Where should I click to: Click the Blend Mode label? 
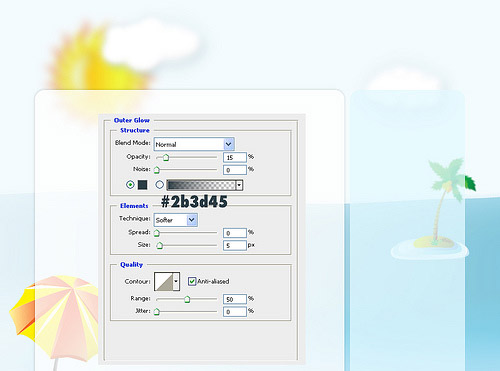133,143
